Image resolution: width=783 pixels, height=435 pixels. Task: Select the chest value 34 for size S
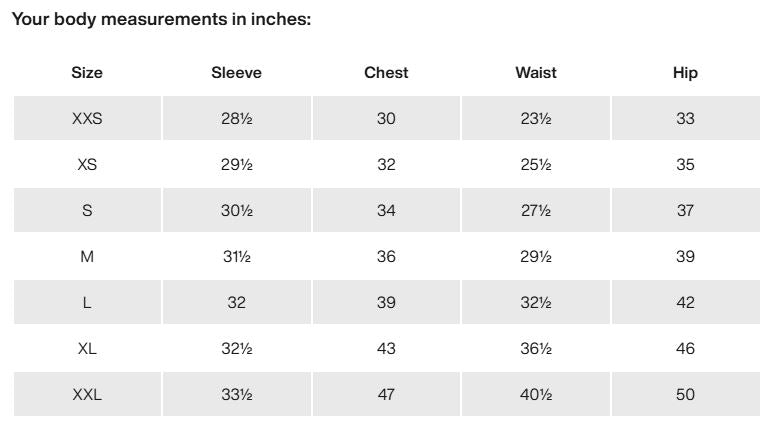click(386, 211)
